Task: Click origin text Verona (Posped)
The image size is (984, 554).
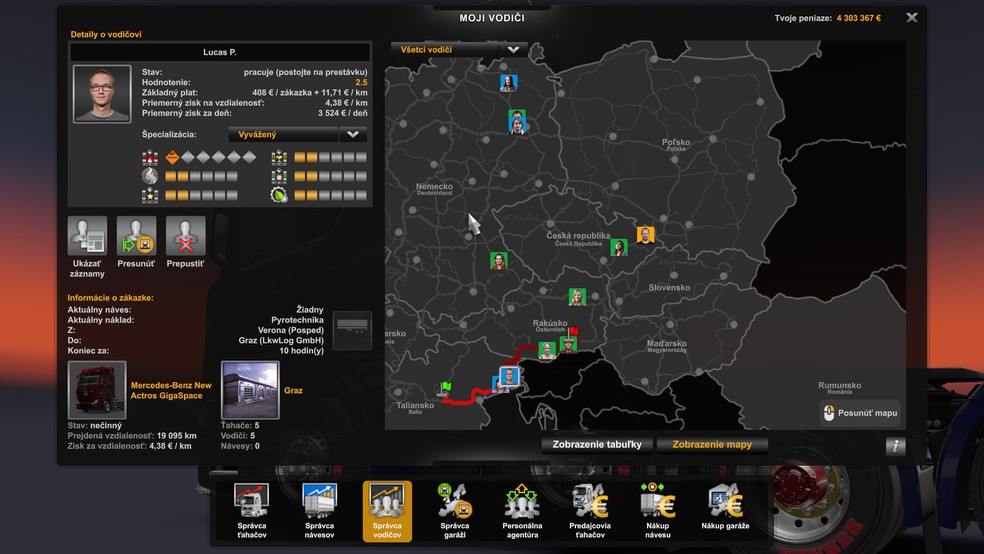Action: (291, 330)
